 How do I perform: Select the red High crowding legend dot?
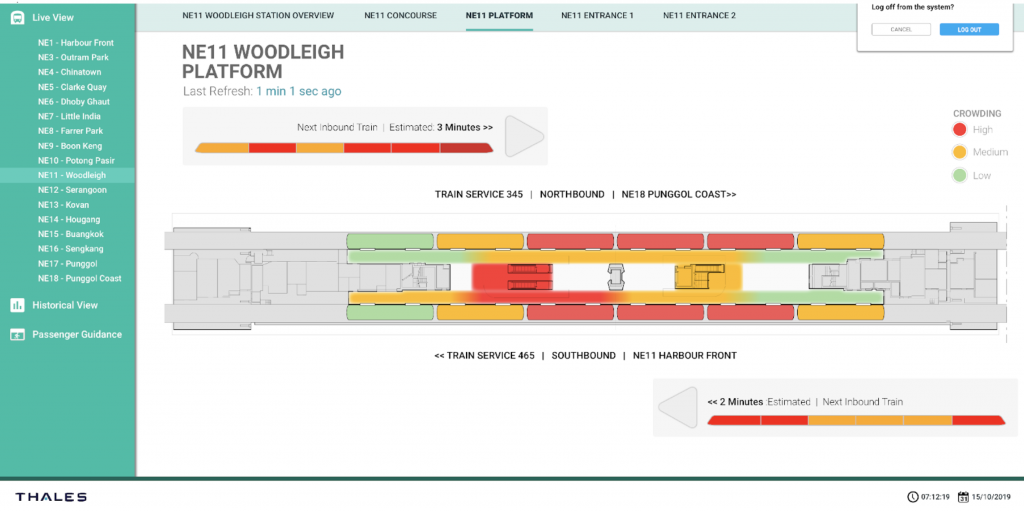pos(958,130)
